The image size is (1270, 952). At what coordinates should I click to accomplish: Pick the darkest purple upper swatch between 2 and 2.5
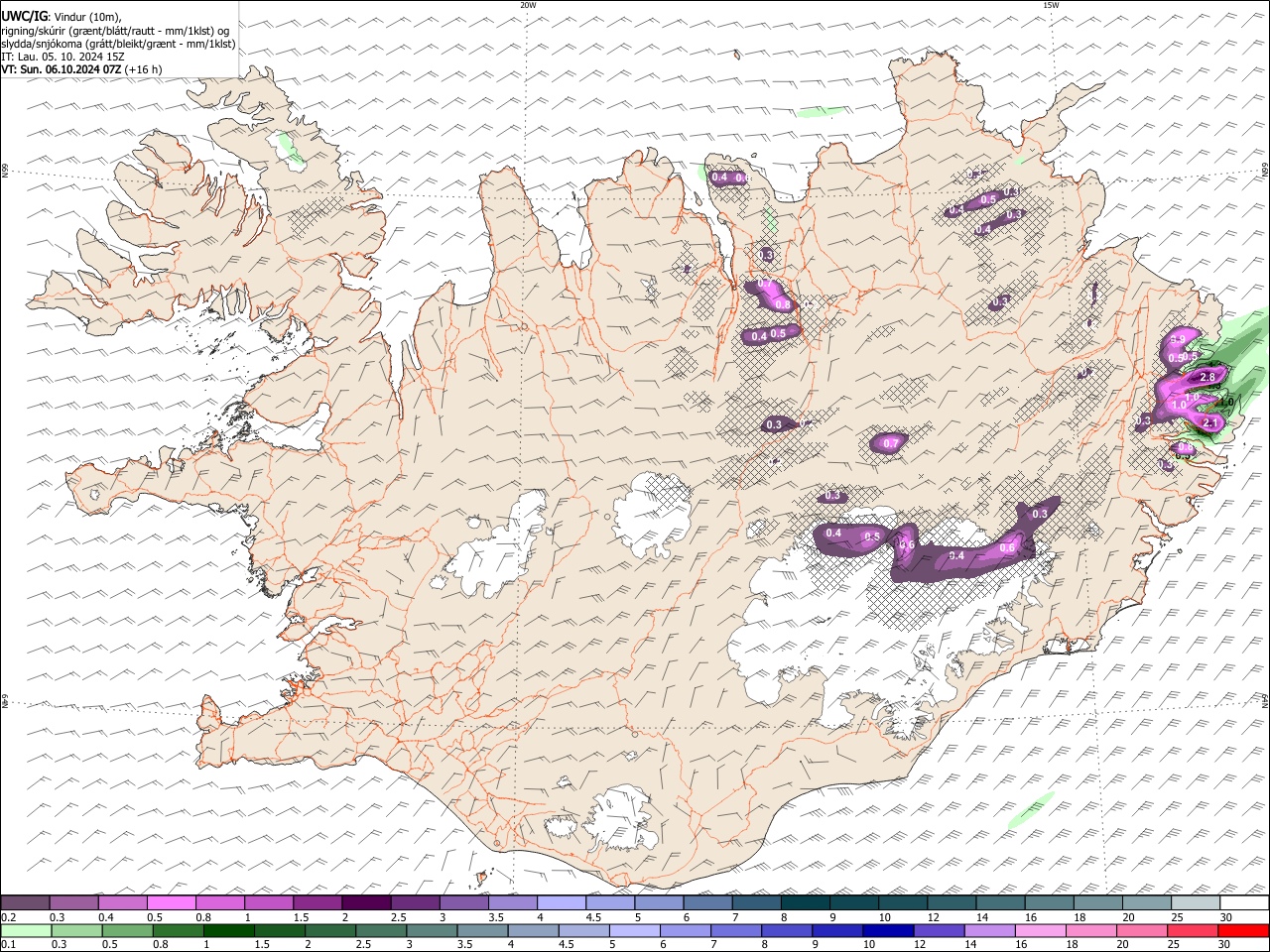[x=366, y=903]
